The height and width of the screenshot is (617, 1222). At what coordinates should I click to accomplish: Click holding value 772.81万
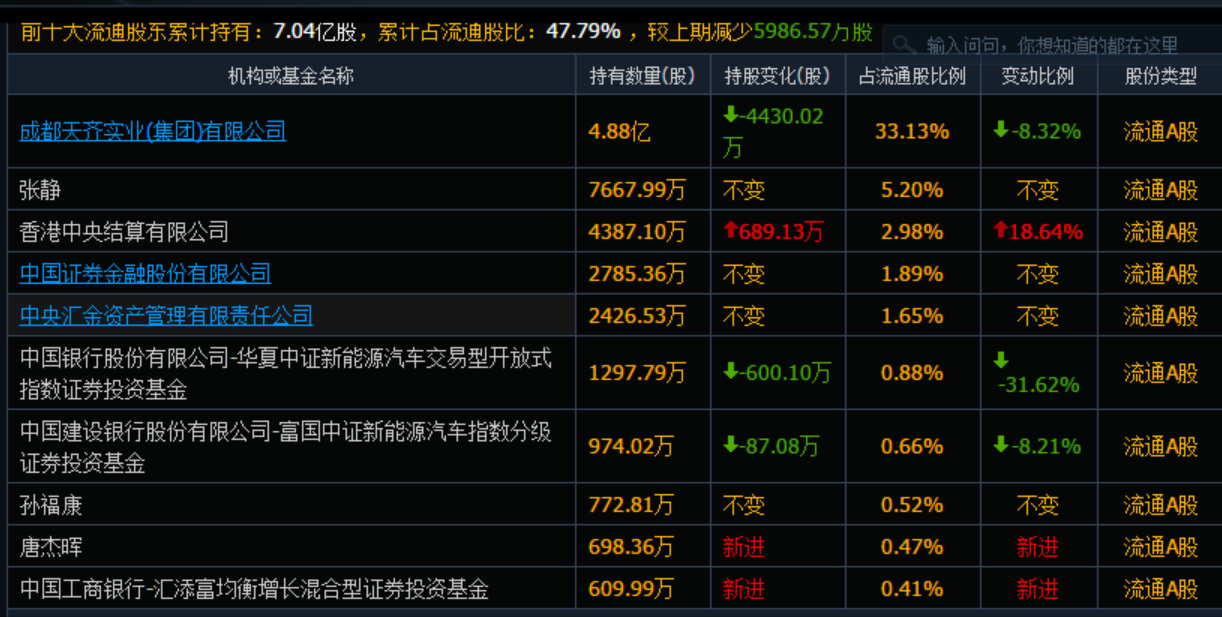(x=631, y=505)
